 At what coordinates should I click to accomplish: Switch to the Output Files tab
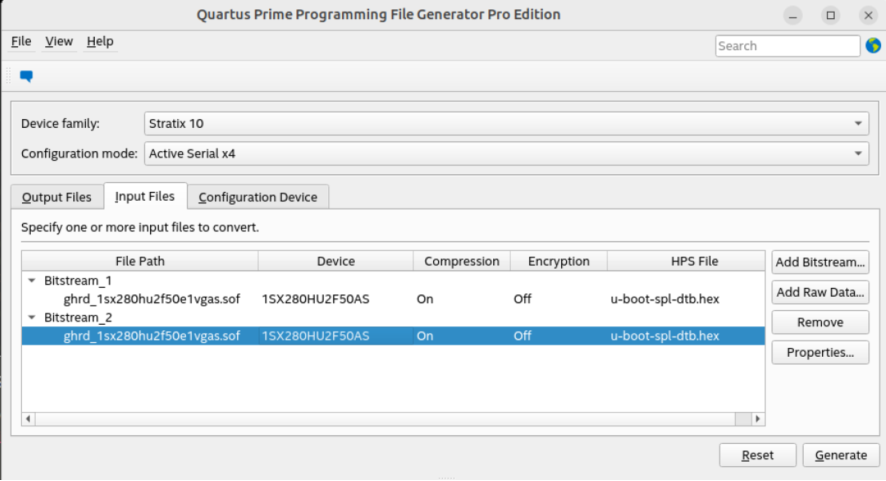click(x=57, y=197)
